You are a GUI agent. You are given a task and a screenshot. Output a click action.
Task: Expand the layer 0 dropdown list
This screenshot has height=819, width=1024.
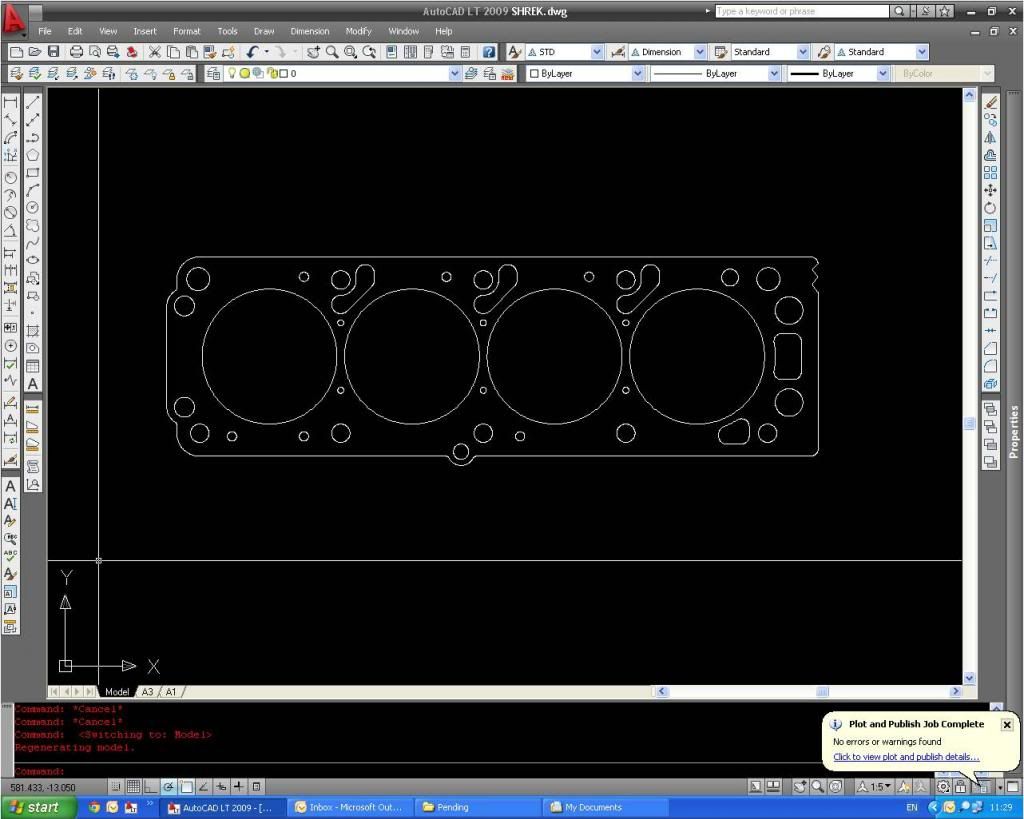point(455,74)
